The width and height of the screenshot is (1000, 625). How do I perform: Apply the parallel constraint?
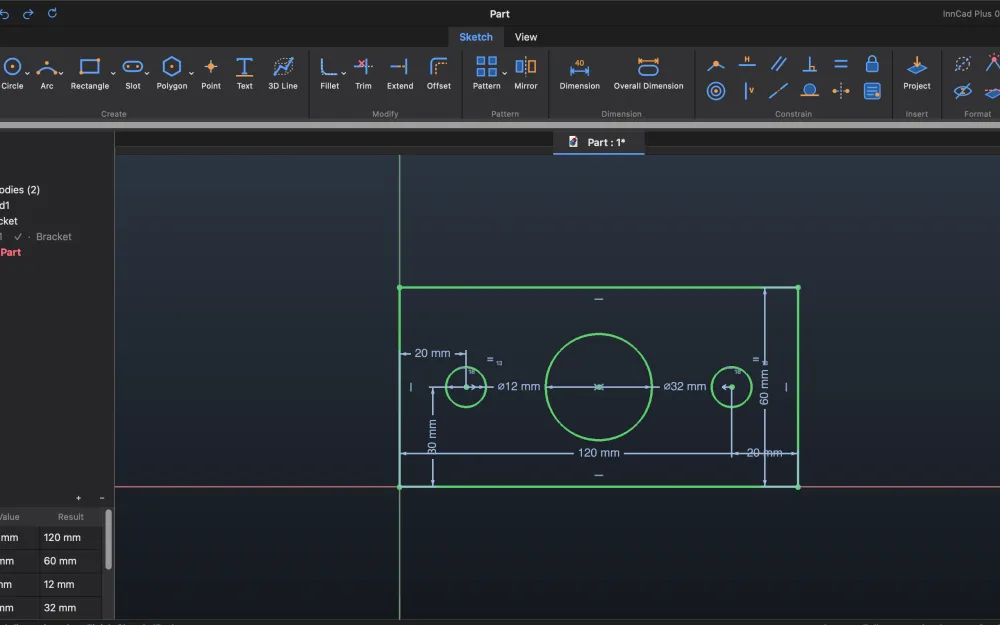pos(778,64)
